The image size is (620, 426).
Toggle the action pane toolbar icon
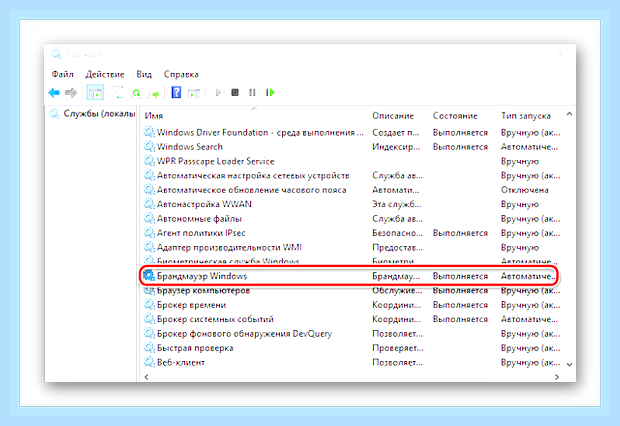pyautogui.click(x=194, y=93)
